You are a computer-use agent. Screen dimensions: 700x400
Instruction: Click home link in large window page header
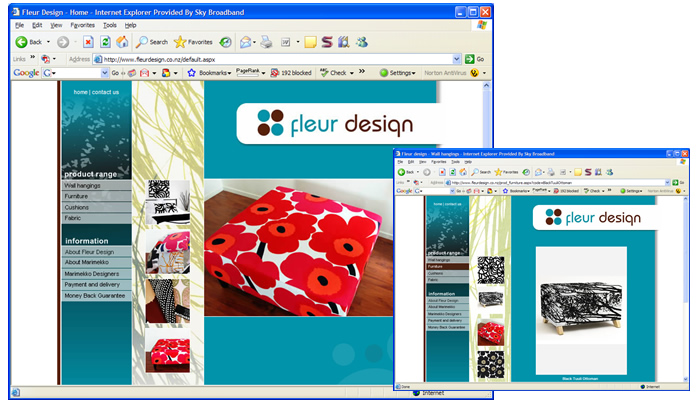click(80, 92)
